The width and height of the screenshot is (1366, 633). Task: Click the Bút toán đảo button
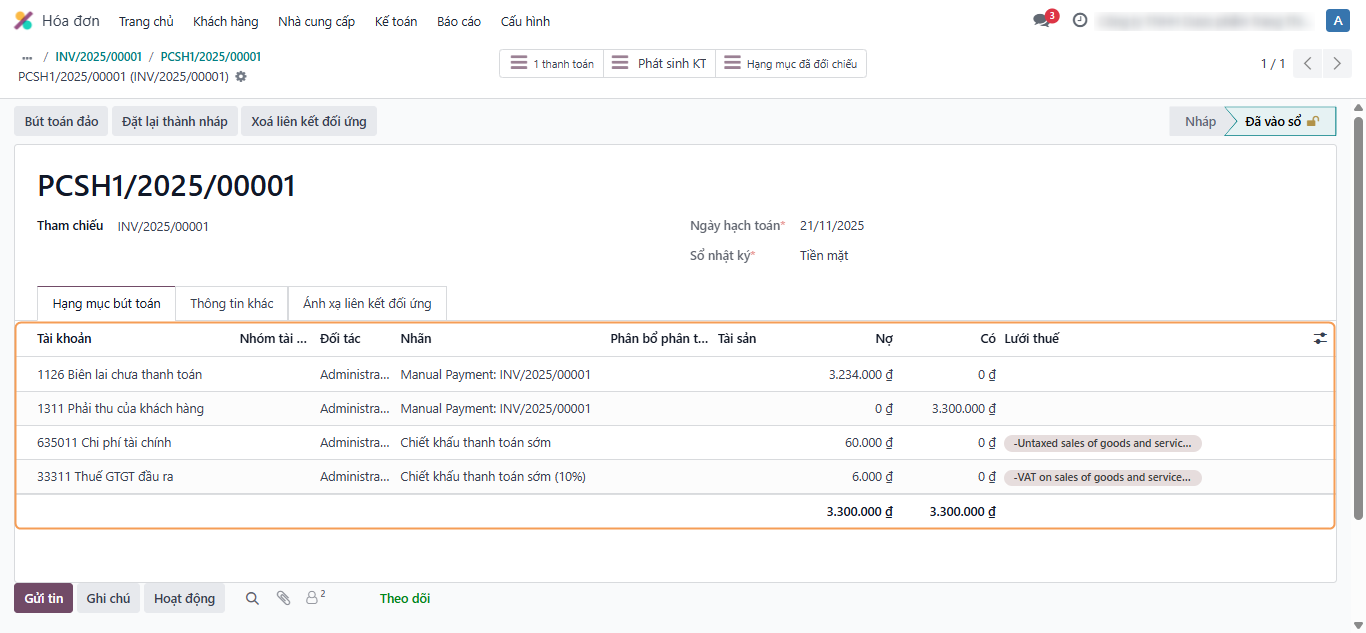pyautogui.click(x=61, y=121)
